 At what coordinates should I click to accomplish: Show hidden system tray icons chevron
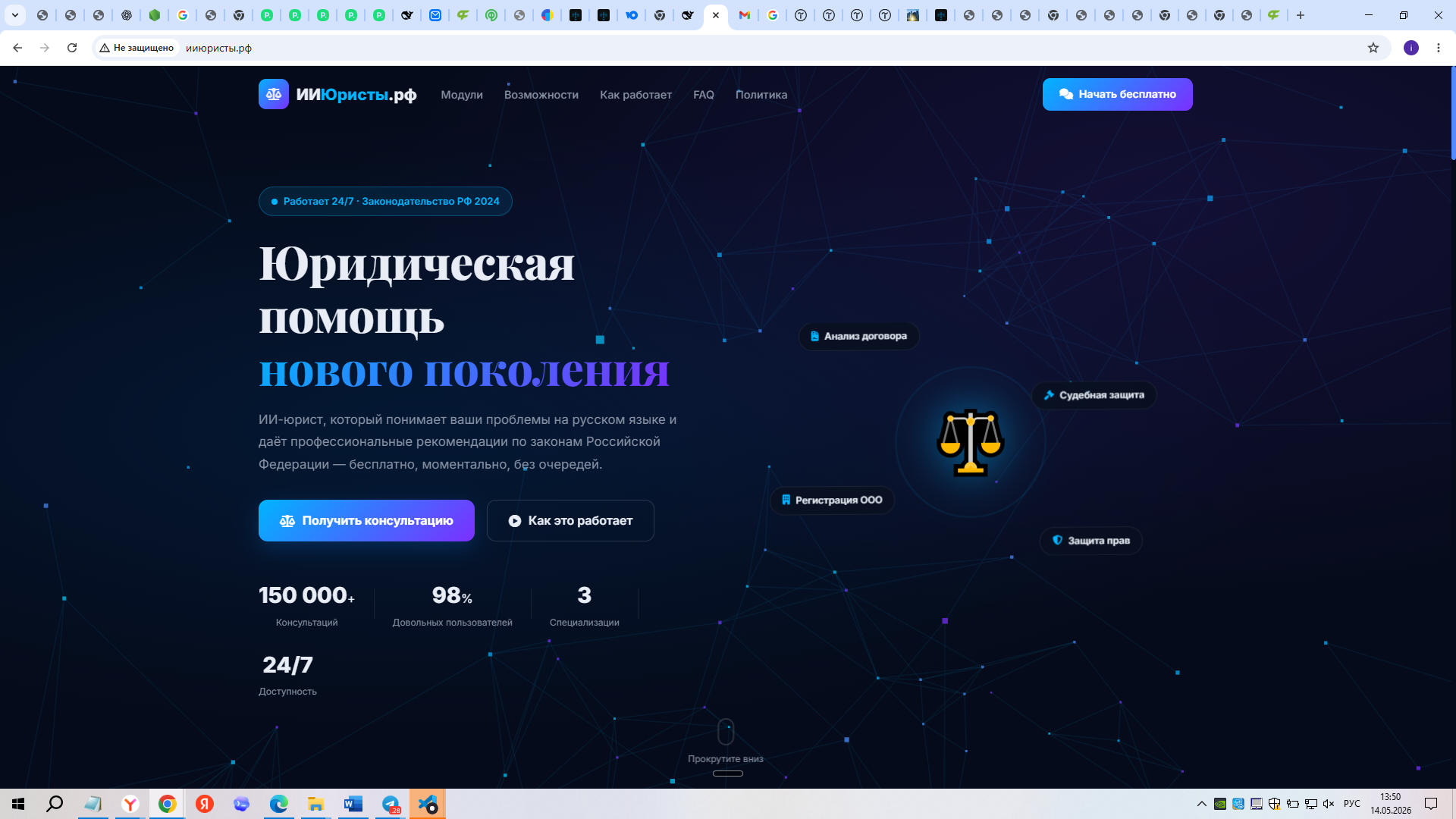click(1202, 804)
